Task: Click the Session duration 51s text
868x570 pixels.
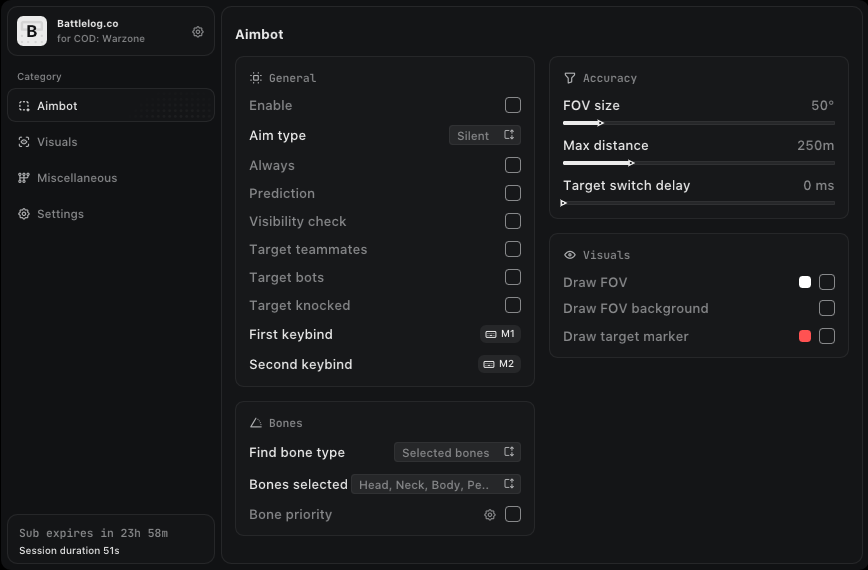Action: (69, 551)
